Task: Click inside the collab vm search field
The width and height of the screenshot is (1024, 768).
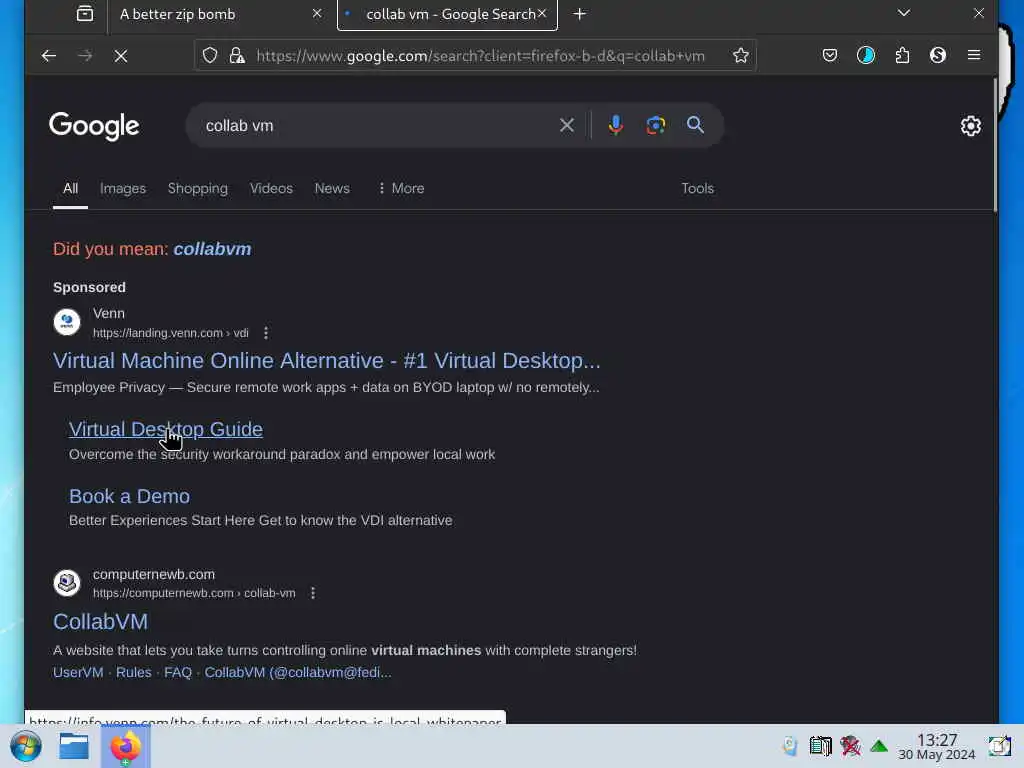Action: (x=376, y=125)
